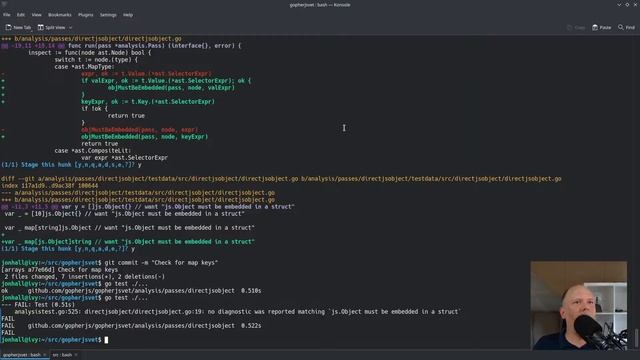640x360 pixels.
Task: Click the 'var expr *ast.SelectorExpr' line
Action: coord(124,158)
